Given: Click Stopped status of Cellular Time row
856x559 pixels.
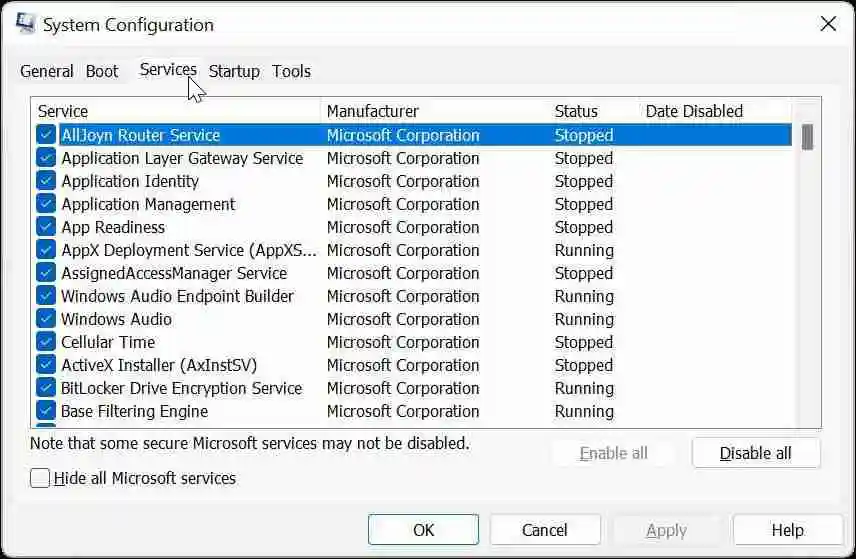Looking at the screenshot, I should pyautogui.click(x=584, y=342).
